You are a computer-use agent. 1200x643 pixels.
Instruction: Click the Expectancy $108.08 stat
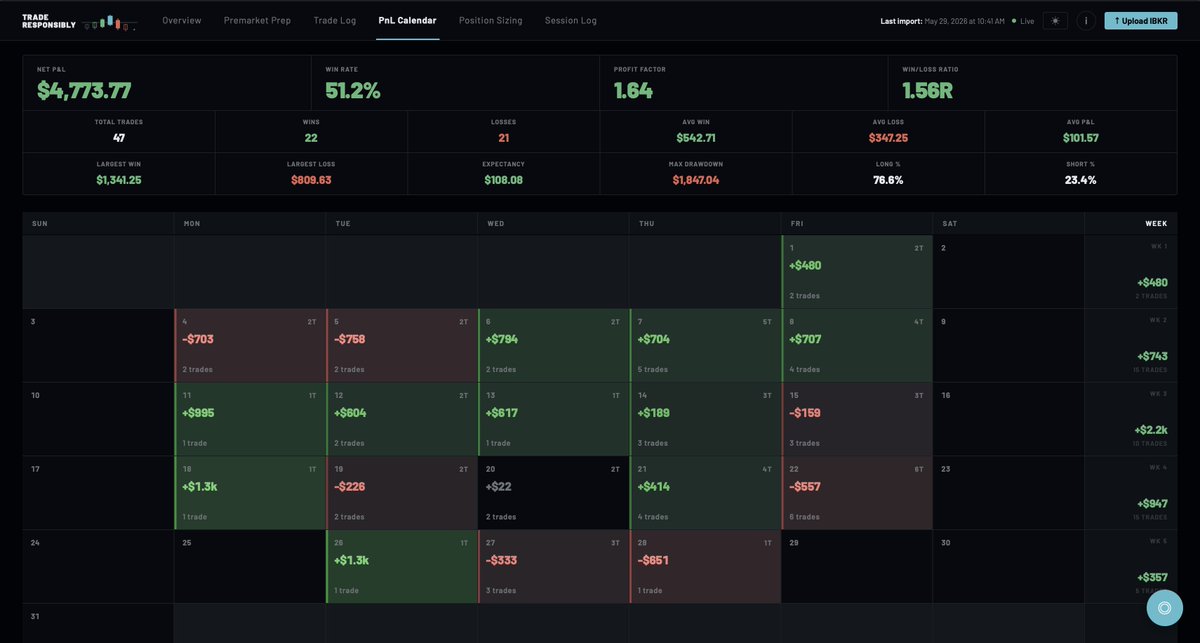[x=504, y=173]
